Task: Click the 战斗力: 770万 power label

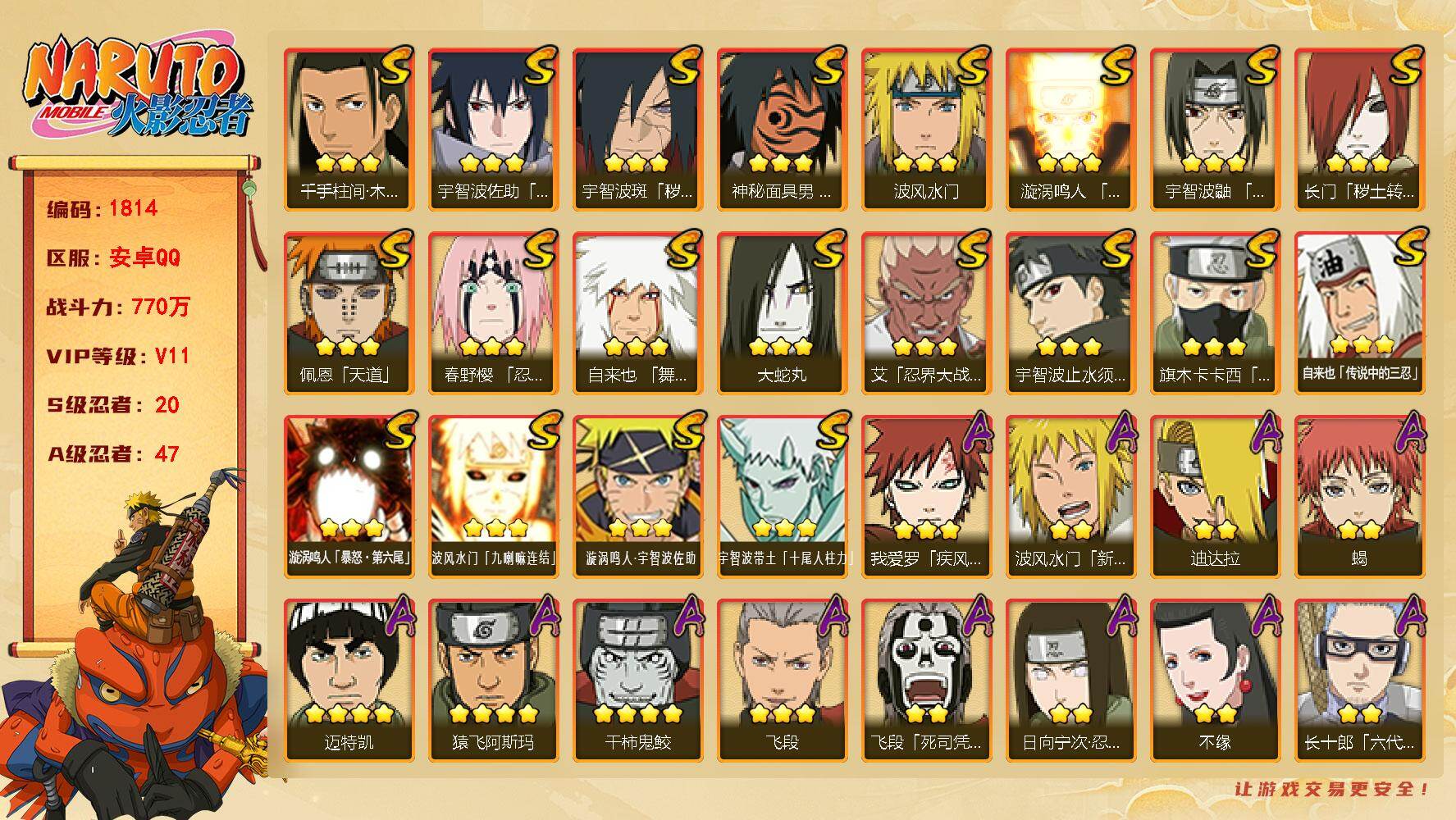Action: click(118, 307)
